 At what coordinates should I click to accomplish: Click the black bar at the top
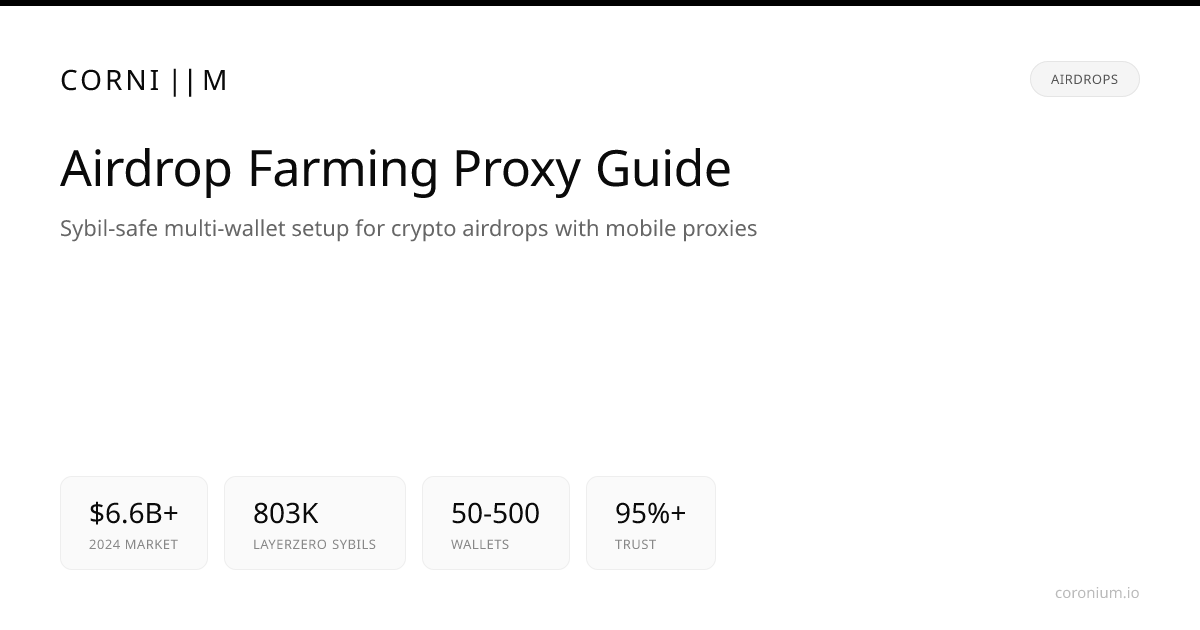600,3
